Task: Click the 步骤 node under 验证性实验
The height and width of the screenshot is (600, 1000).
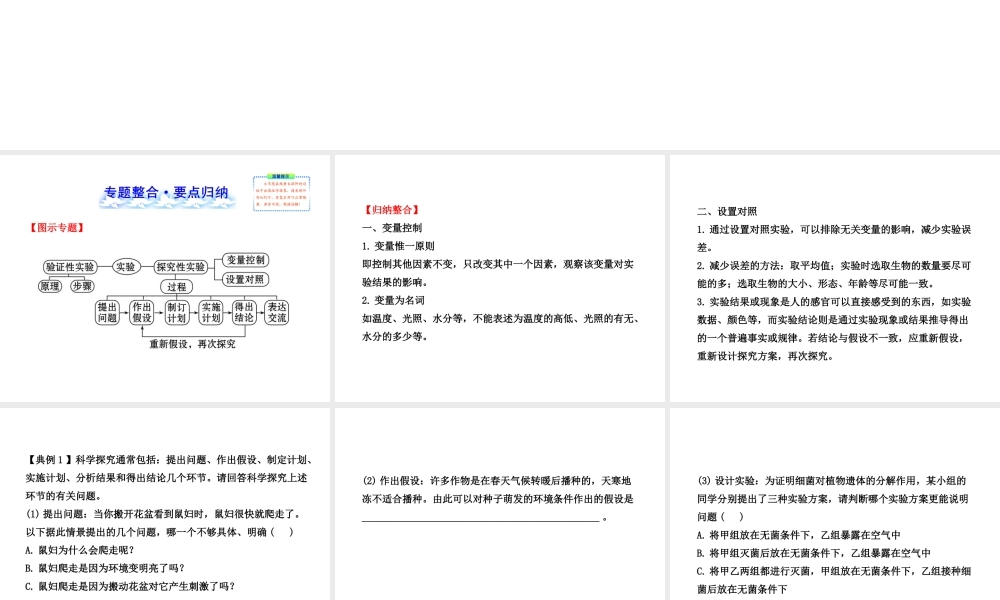Action: point(82,286)
